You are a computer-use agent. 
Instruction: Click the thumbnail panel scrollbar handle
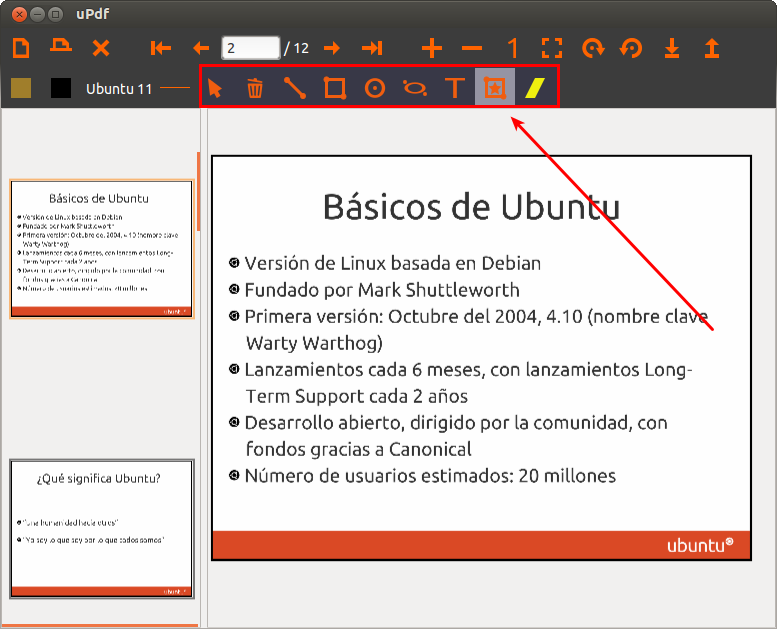coord(198,191)
